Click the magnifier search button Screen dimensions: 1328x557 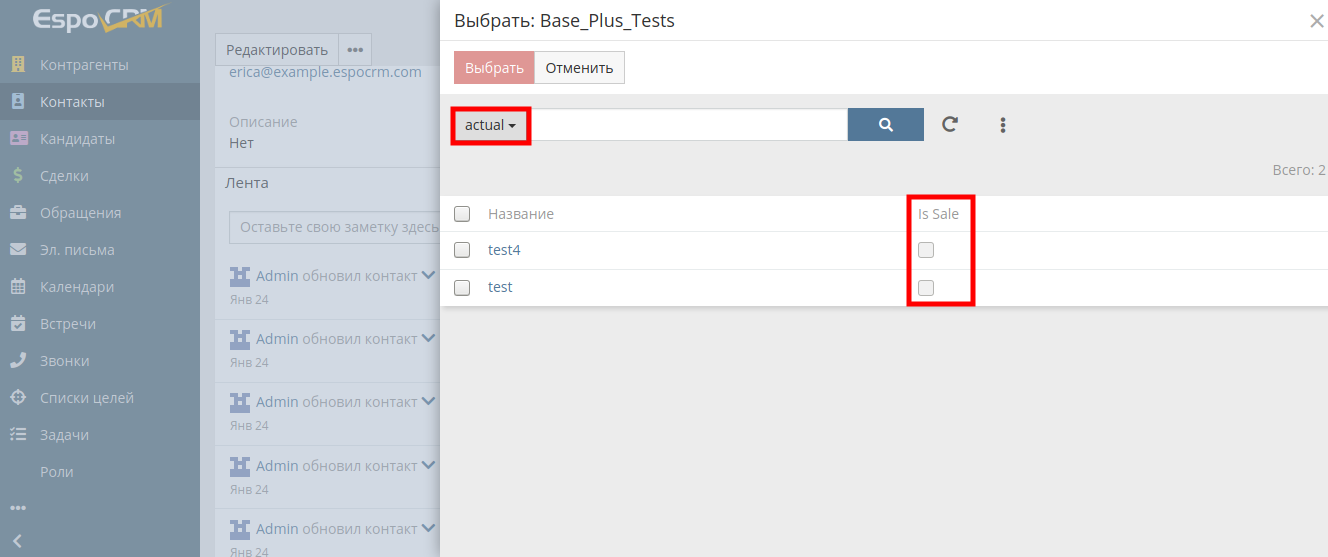point(885,125)
